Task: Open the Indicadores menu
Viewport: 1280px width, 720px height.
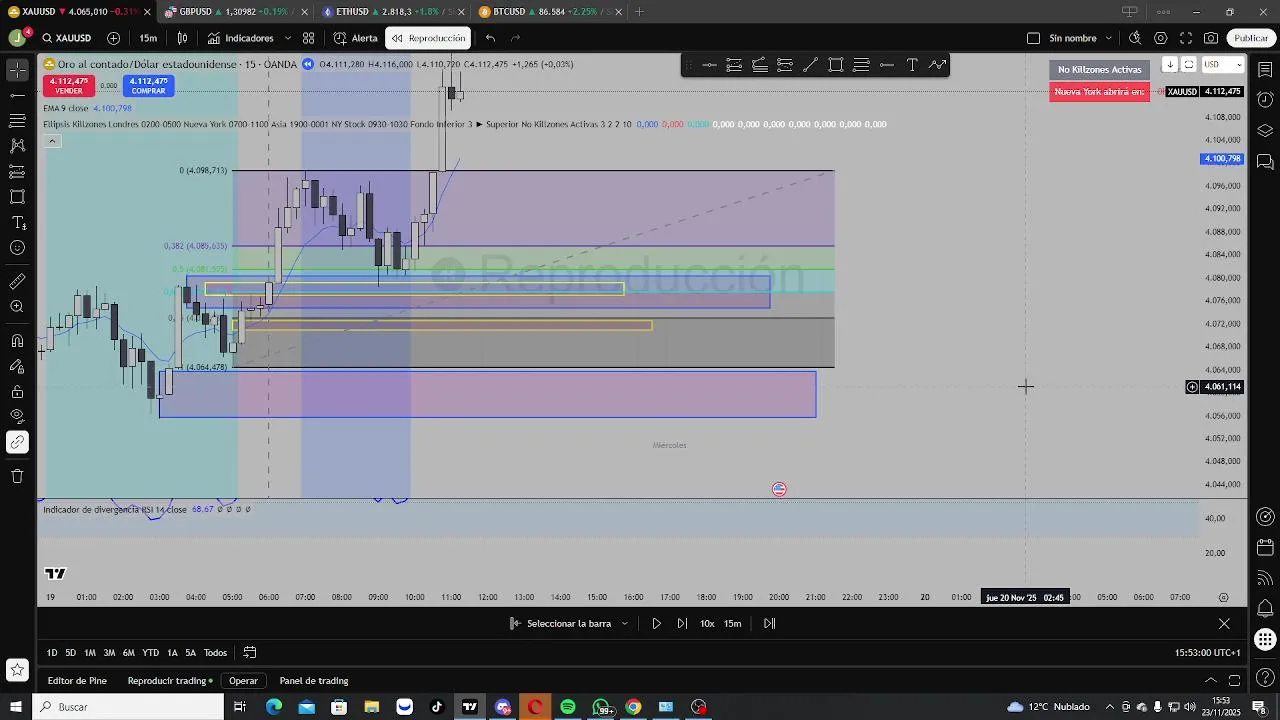Action: (x=240, y=38)
